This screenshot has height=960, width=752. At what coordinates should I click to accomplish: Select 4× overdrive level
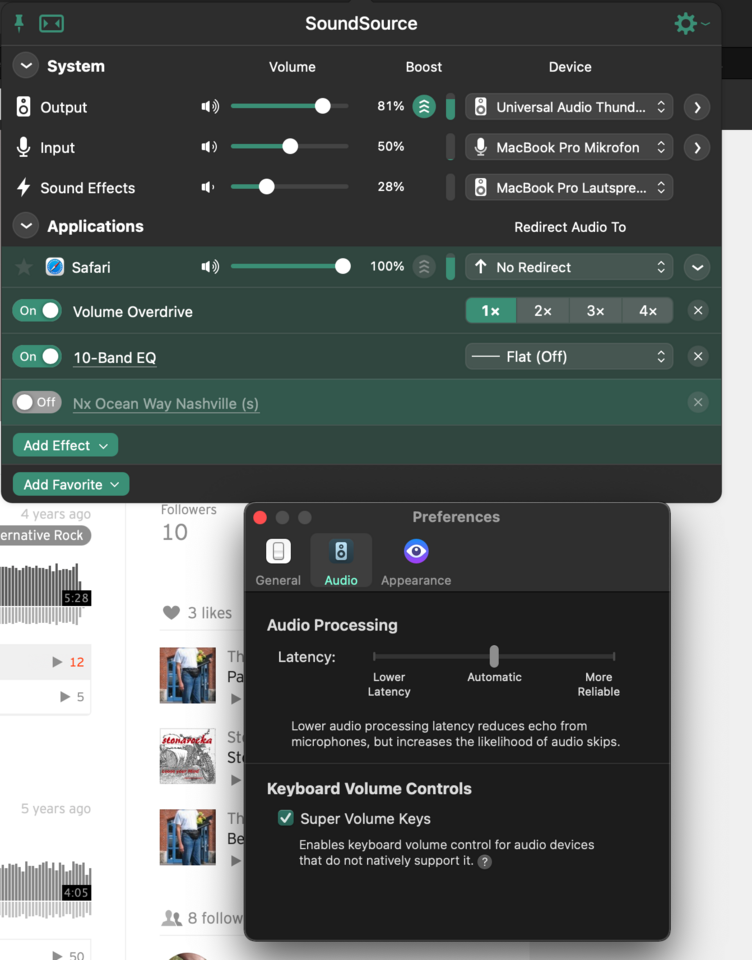(x=647, y=311)
